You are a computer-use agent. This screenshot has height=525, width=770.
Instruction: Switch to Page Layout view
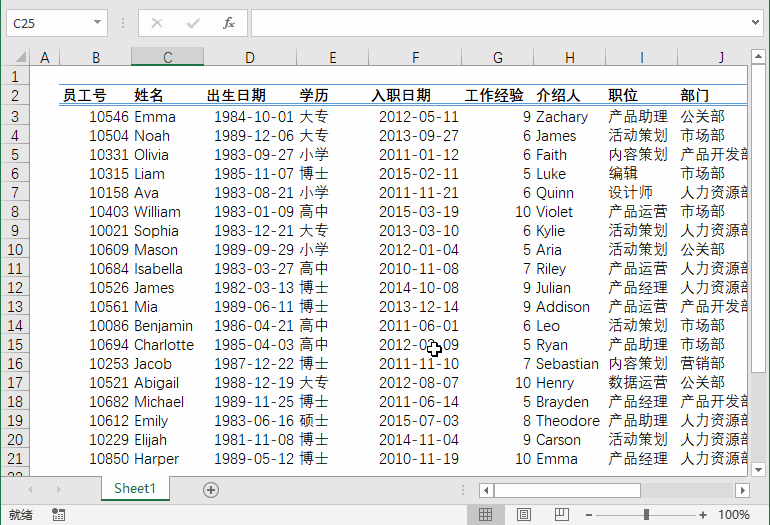[x=523, y=514]
